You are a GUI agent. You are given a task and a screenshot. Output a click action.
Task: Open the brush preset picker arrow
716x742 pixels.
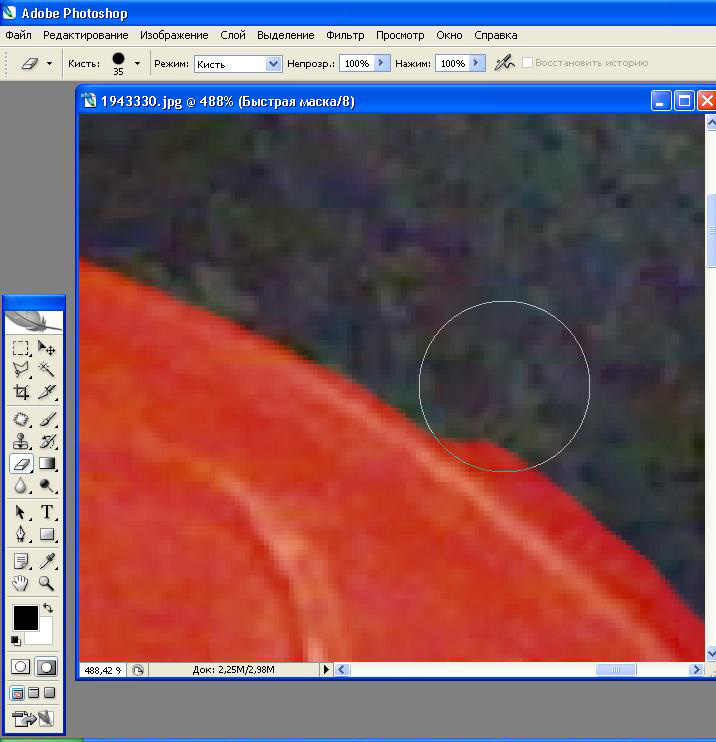tap(137, 63)
